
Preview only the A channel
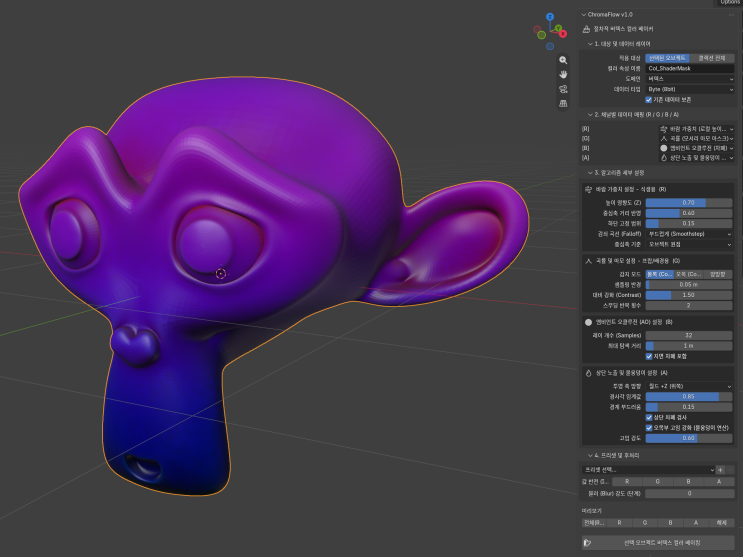(696, 523)
